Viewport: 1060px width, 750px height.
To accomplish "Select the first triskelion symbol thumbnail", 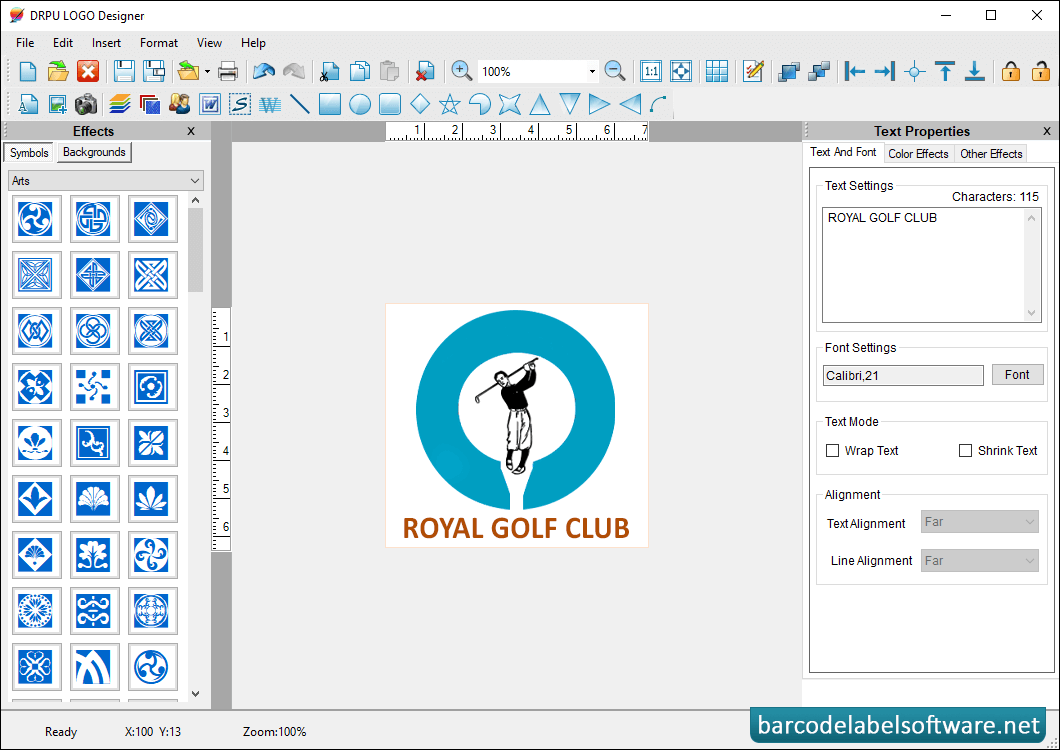I will pyautogui.click(x=36, y=218).
